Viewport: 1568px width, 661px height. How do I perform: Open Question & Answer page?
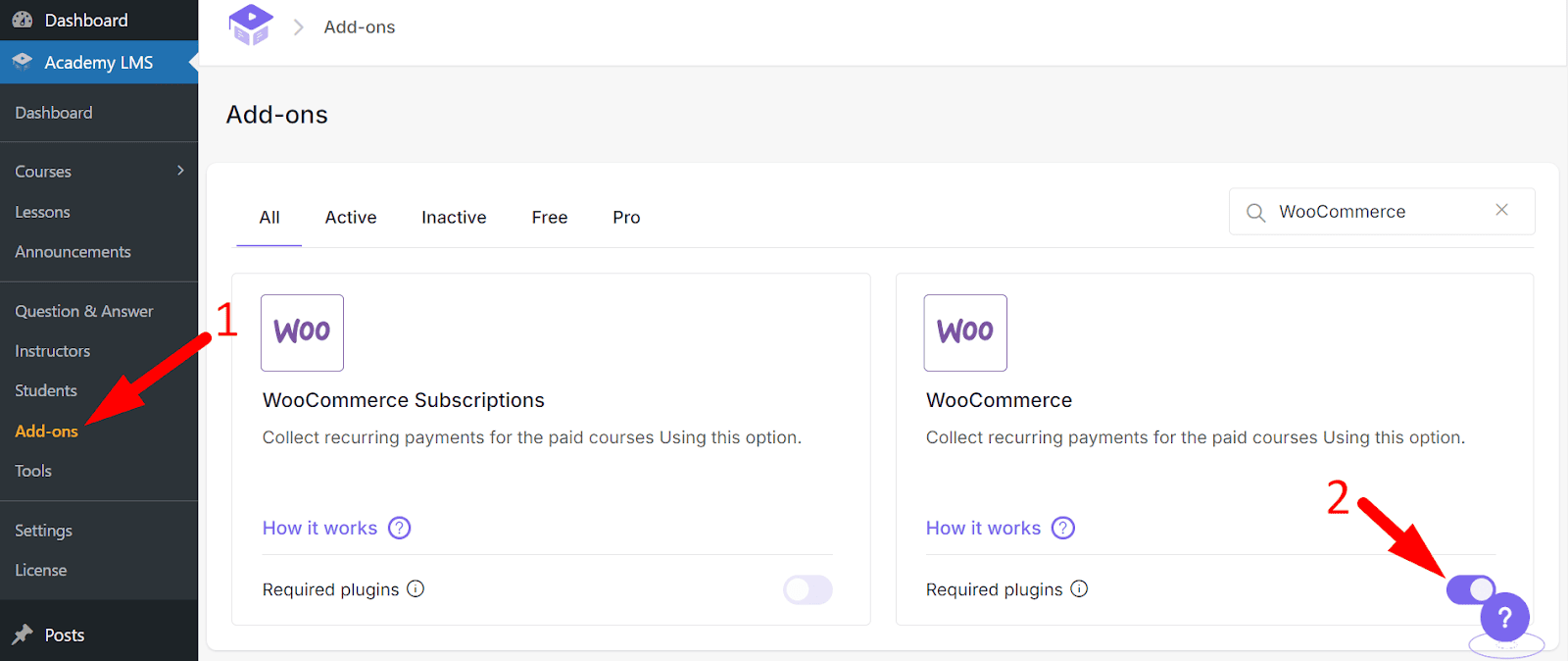coord(84,311)
